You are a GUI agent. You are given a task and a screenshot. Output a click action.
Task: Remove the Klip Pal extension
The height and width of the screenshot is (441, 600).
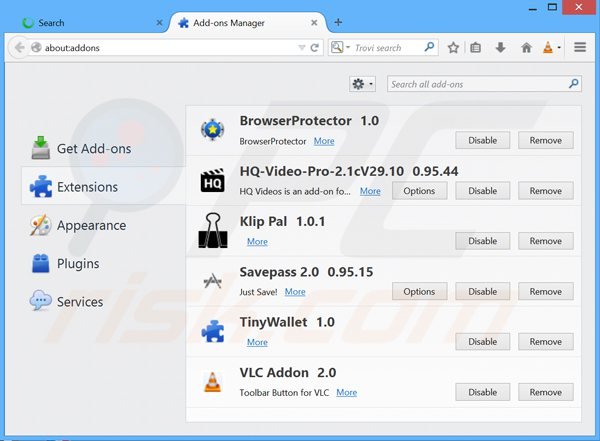coord(546,241)
